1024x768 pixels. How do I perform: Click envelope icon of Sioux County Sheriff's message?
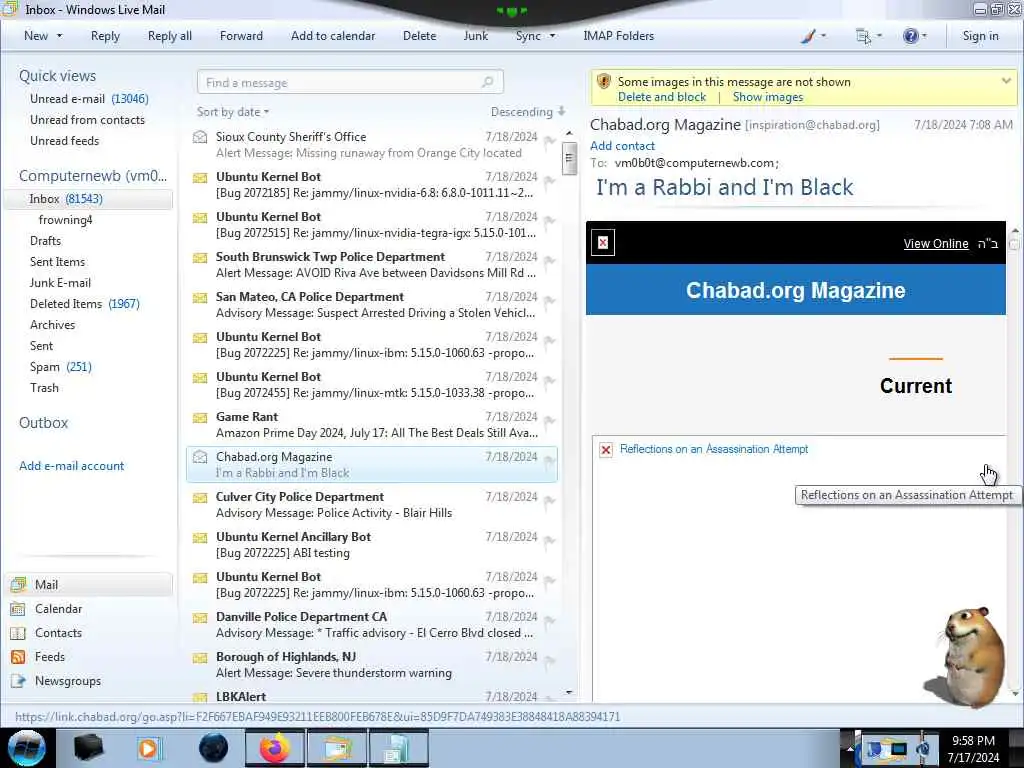click(x=200, y=137)
